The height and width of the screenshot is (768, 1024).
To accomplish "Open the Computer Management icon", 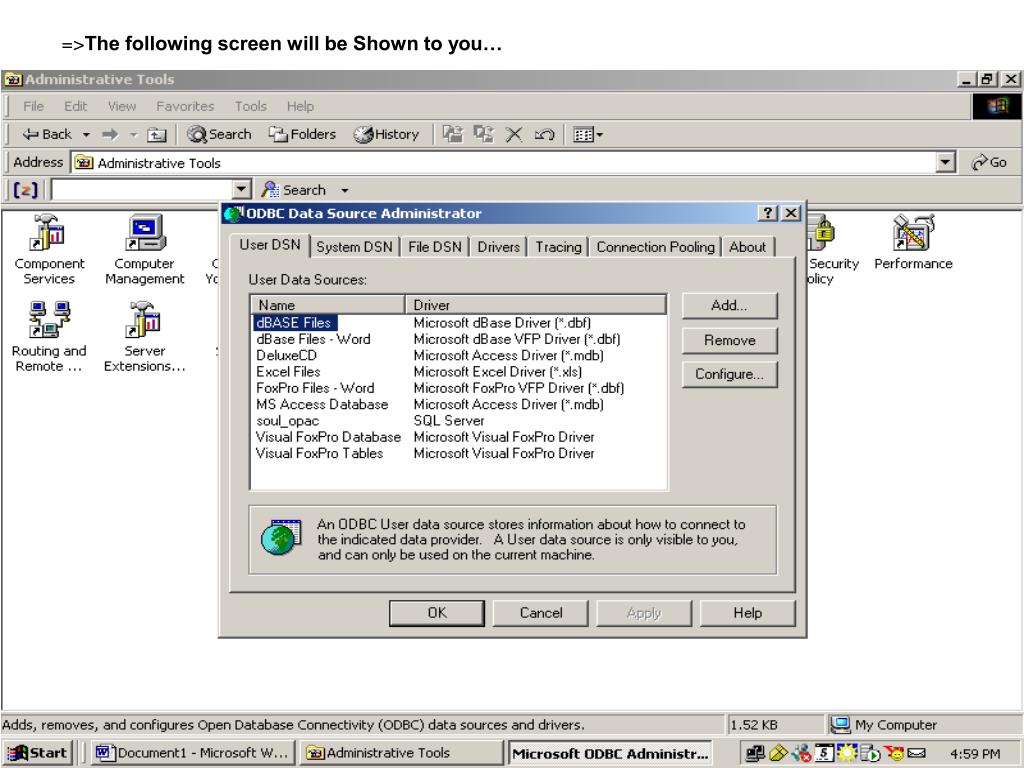I will (x=144, y=249).
